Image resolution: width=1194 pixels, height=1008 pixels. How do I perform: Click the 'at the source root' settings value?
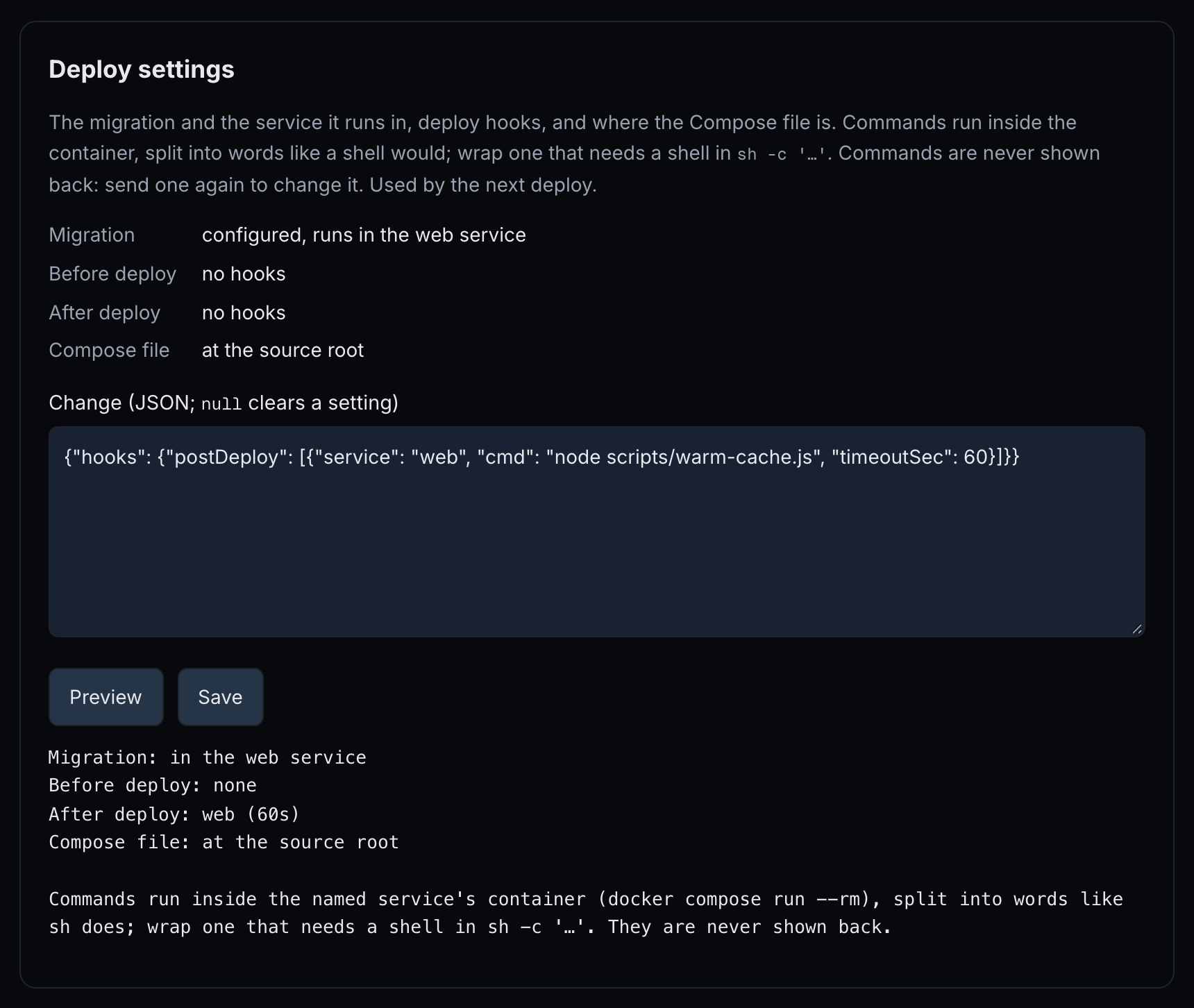(x=283, y=350)
